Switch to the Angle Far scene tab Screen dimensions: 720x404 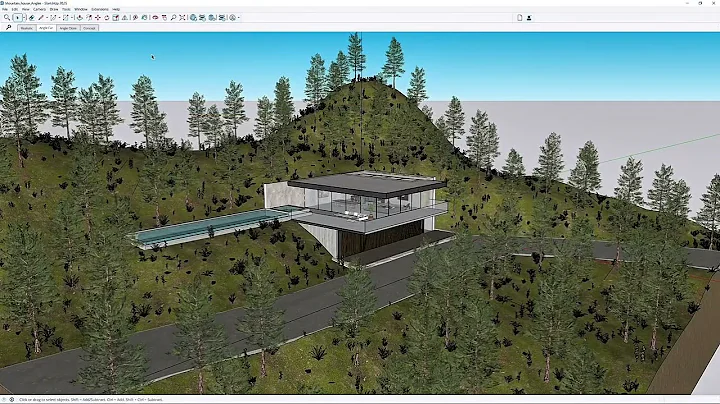(46, 28)
